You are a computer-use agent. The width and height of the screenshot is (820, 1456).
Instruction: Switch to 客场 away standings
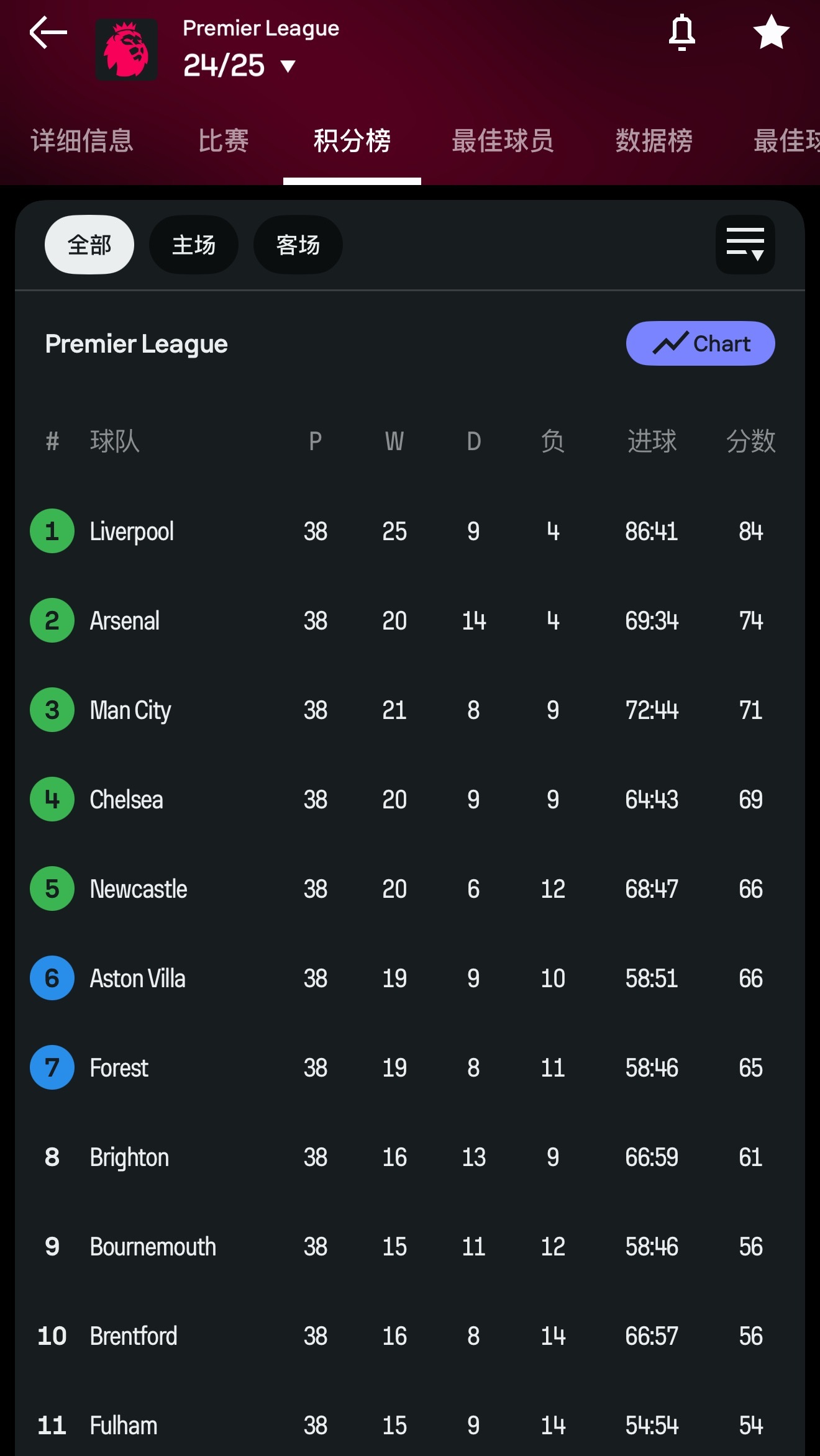point(298,245)
